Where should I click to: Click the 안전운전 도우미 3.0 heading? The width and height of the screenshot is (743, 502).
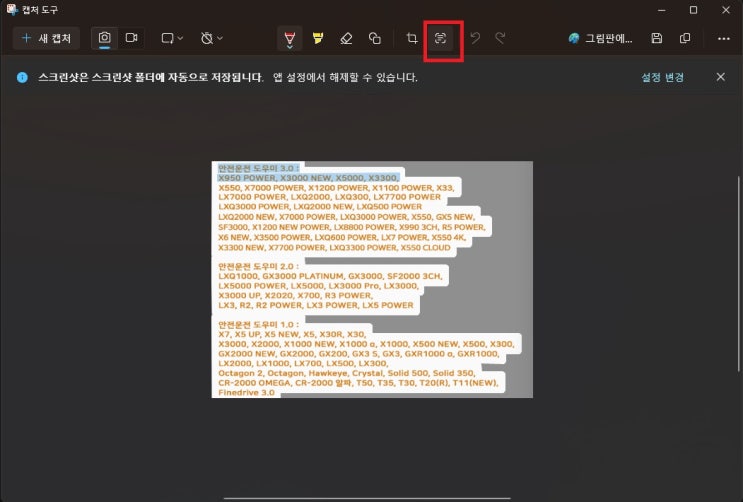click(258, 168)
